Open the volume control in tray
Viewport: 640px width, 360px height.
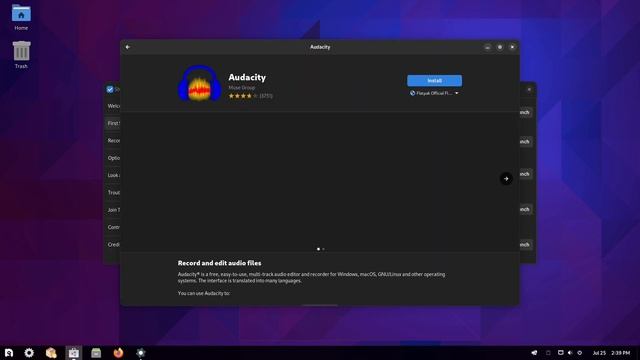pyautogui.click(x=570, y=353)
